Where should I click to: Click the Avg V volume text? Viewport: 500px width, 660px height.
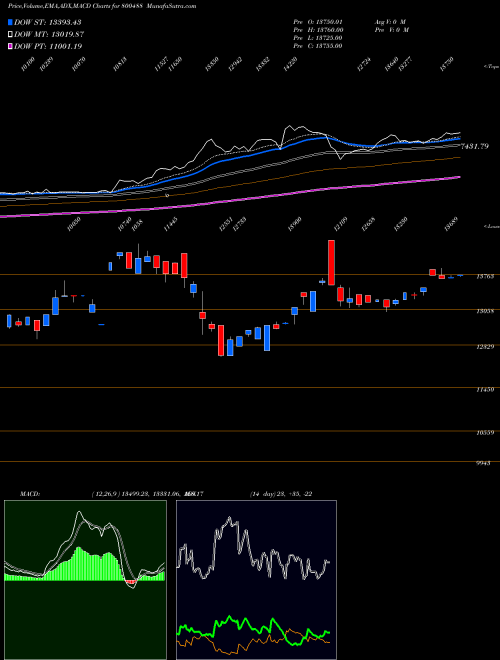click(389, 21)
